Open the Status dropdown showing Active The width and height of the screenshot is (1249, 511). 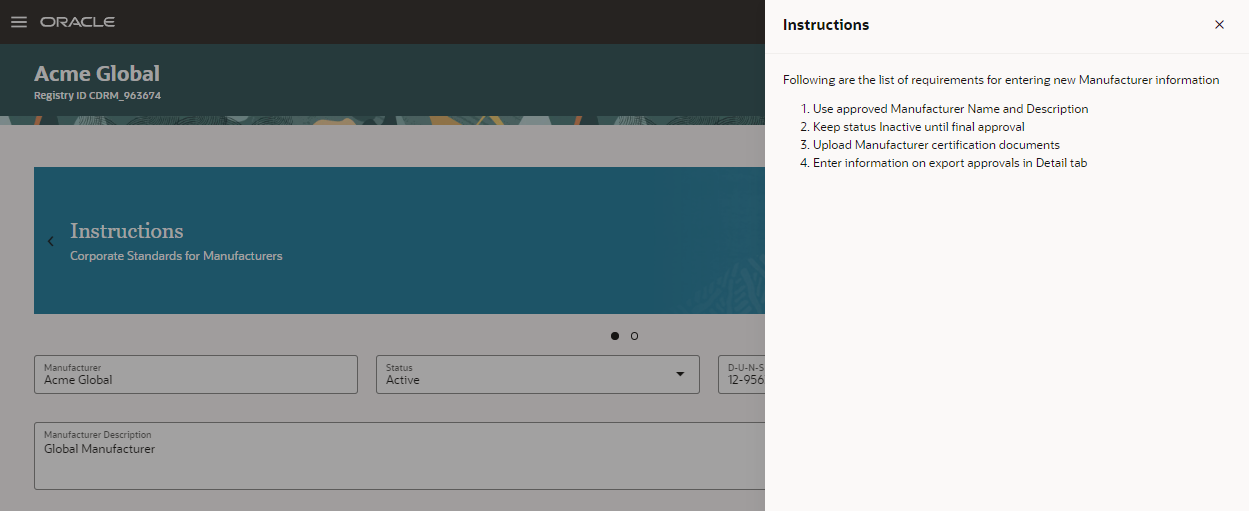(537, 374)
